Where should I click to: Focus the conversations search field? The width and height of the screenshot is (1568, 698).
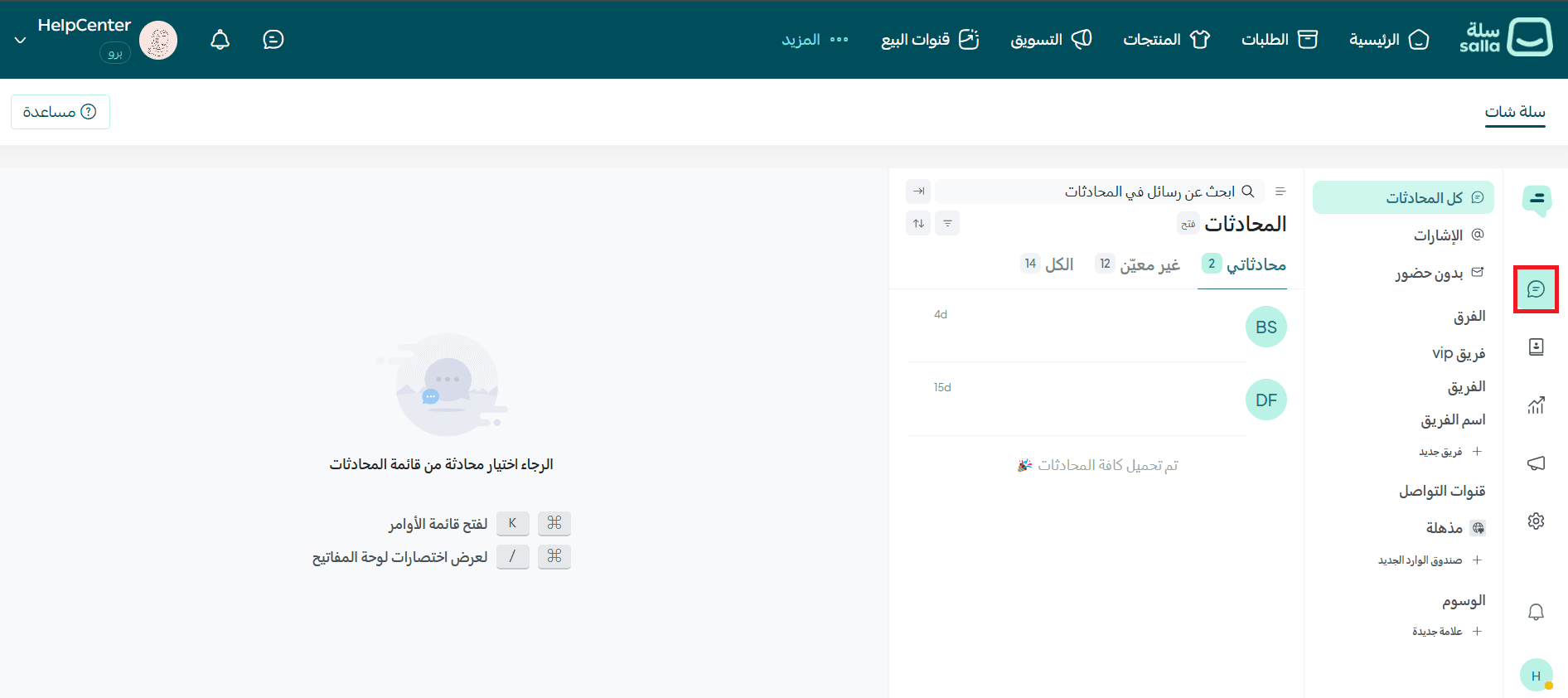[1100, 191]
